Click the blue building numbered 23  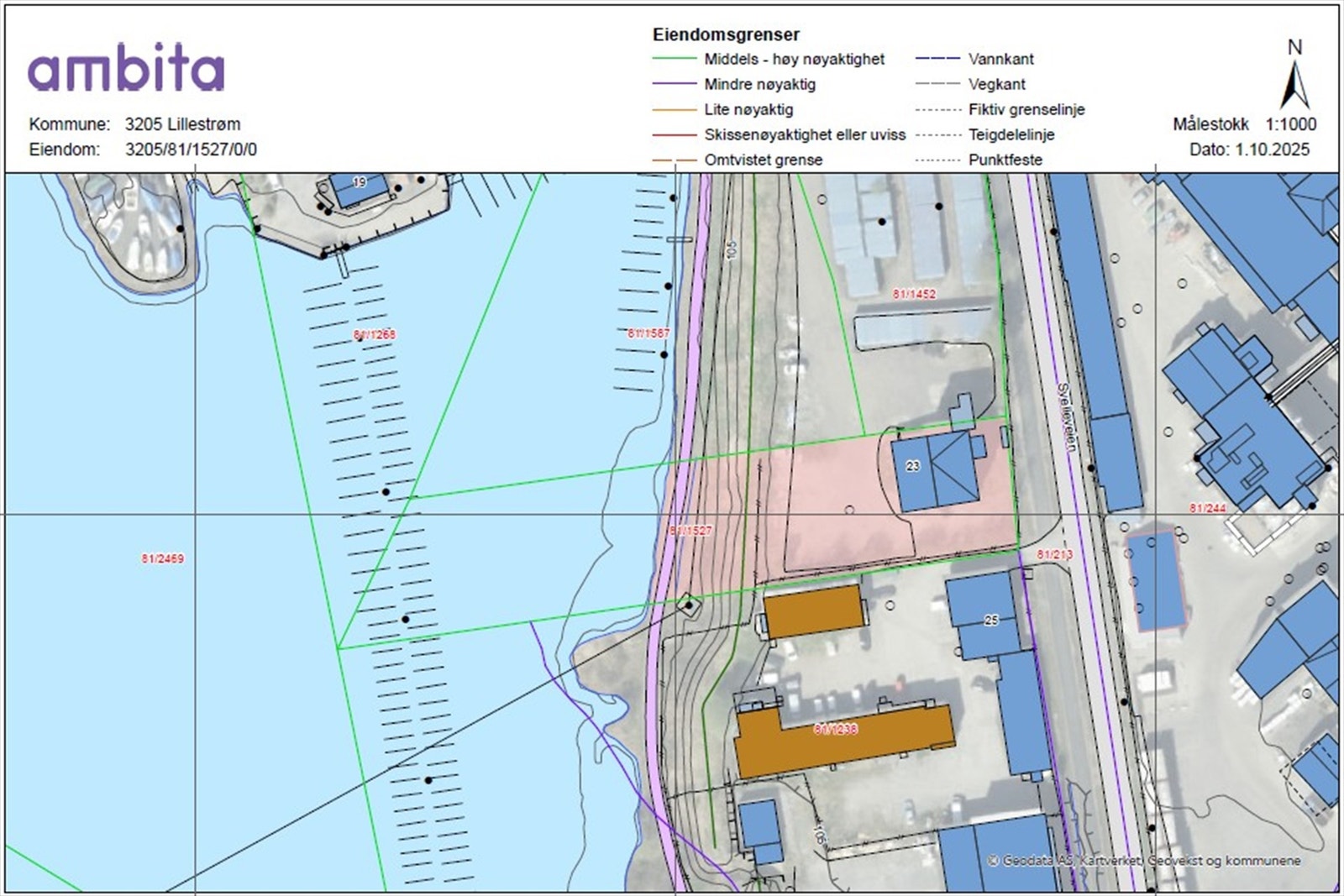pos(938,469)
